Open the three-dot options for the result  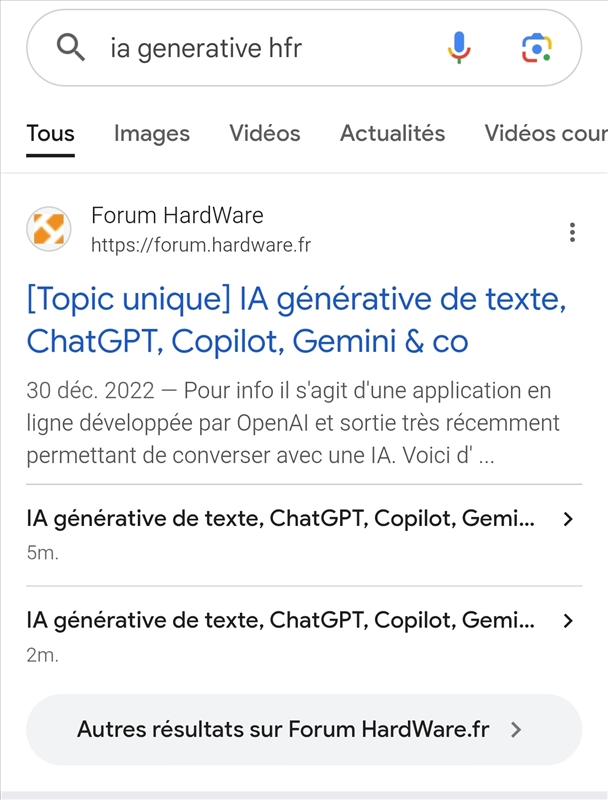coord(573,232)
